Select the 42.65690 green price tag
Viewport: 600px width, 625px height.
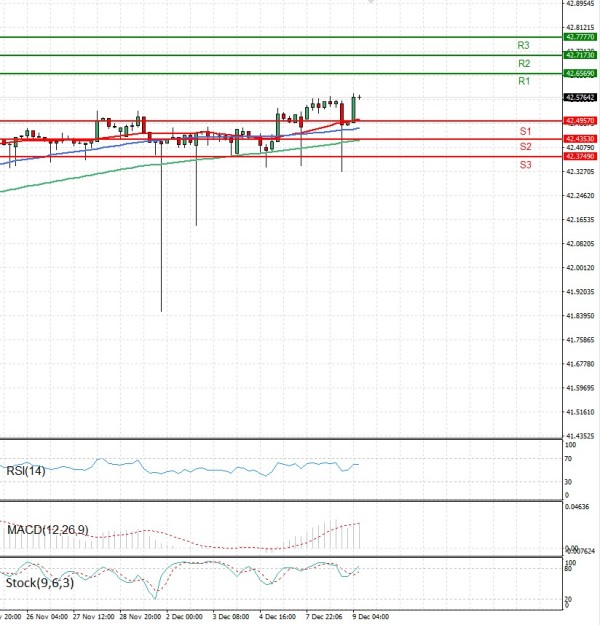click(581, 74)
